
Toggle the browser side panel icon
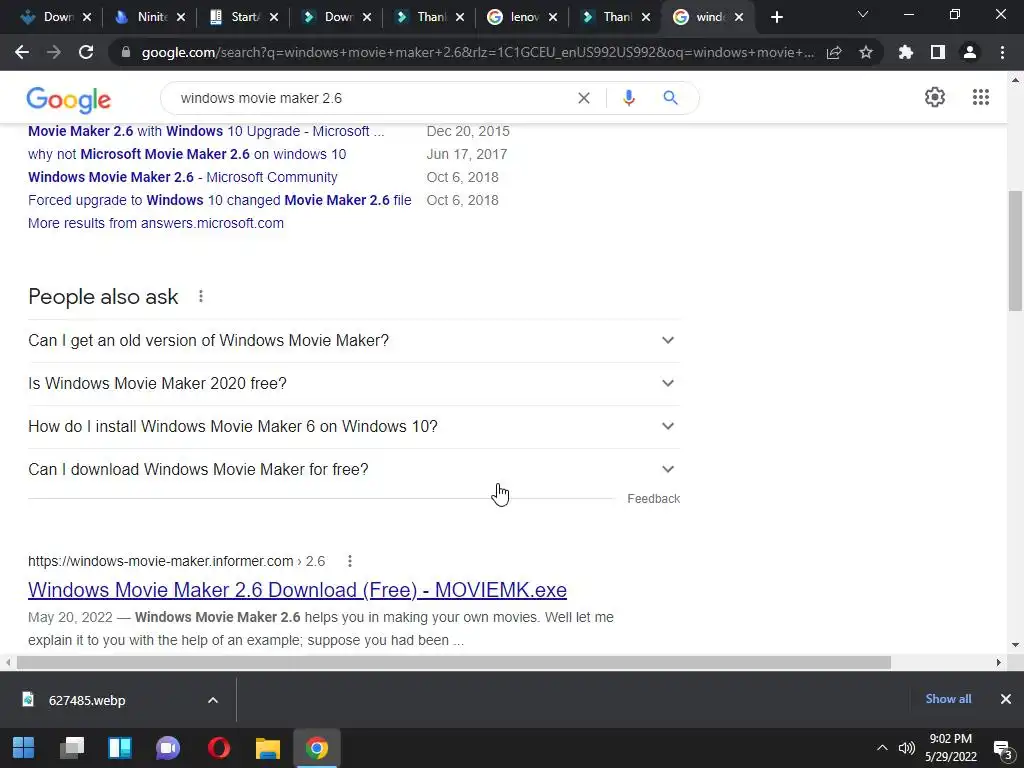pyautogui.click(x=938, y=52)
